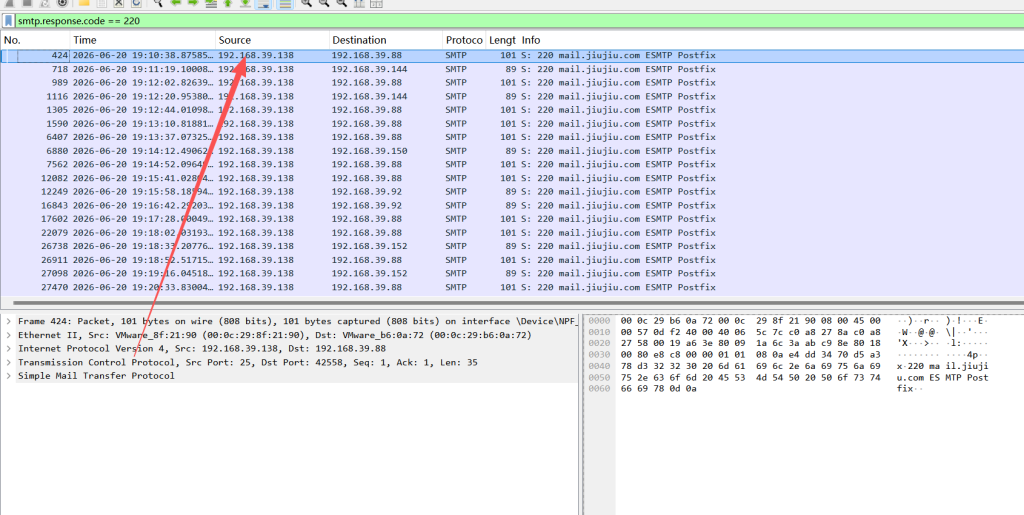Select packet number 718 row
The width and height of the screenshot is (1024, 515).
pyautogui.click(x=512, y=69)
